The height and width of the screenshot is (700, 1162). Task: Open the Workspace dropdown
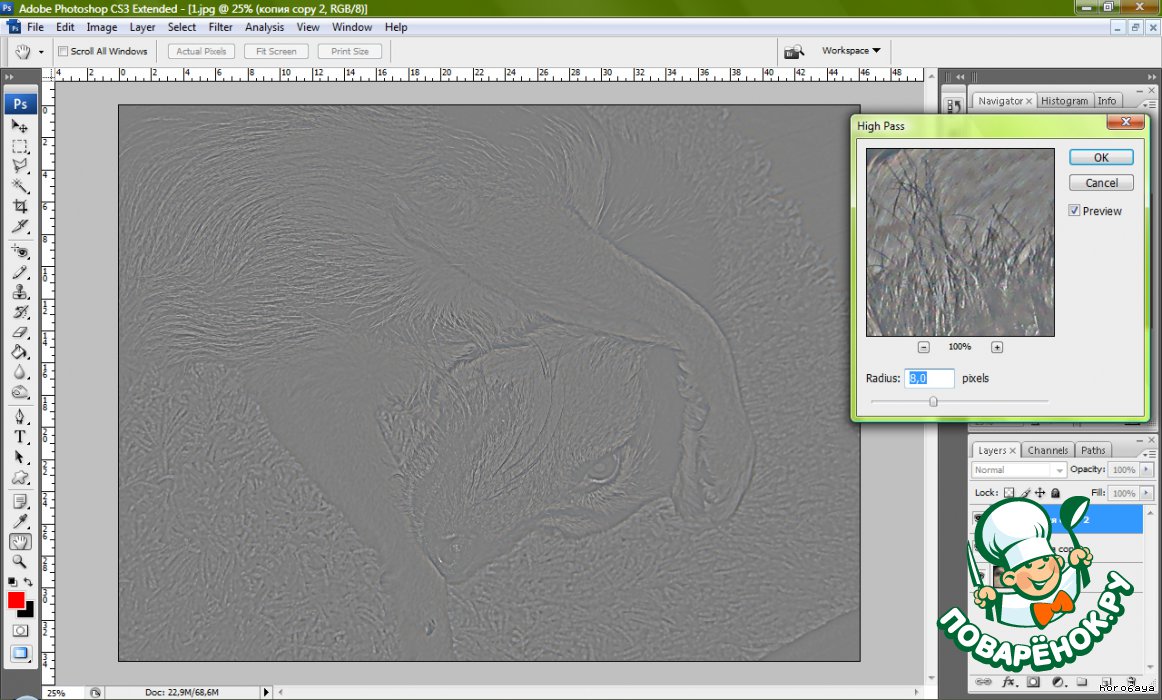click(851, 50)
